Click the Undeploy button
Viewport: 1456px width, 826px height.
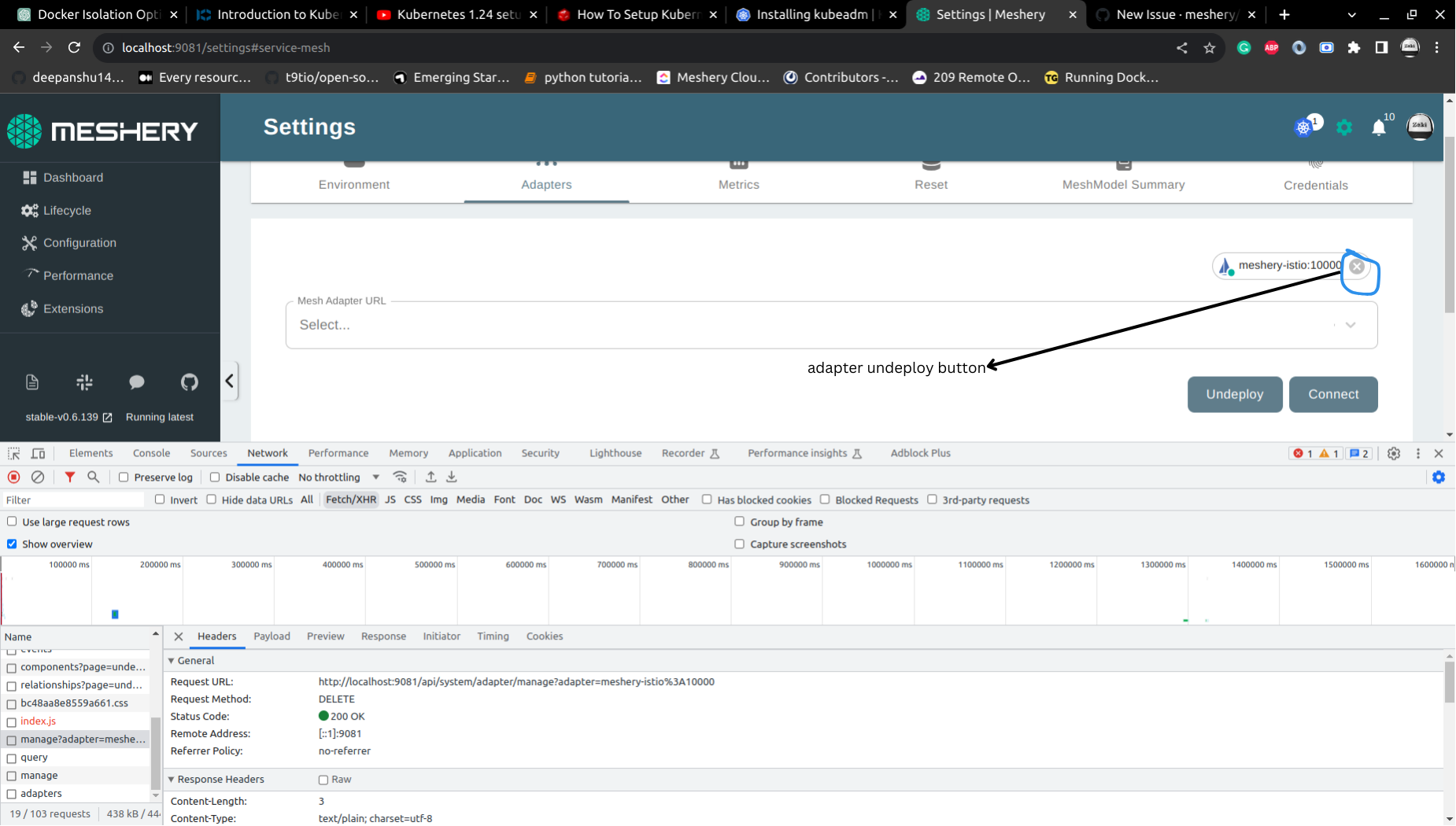point(1234,394)
